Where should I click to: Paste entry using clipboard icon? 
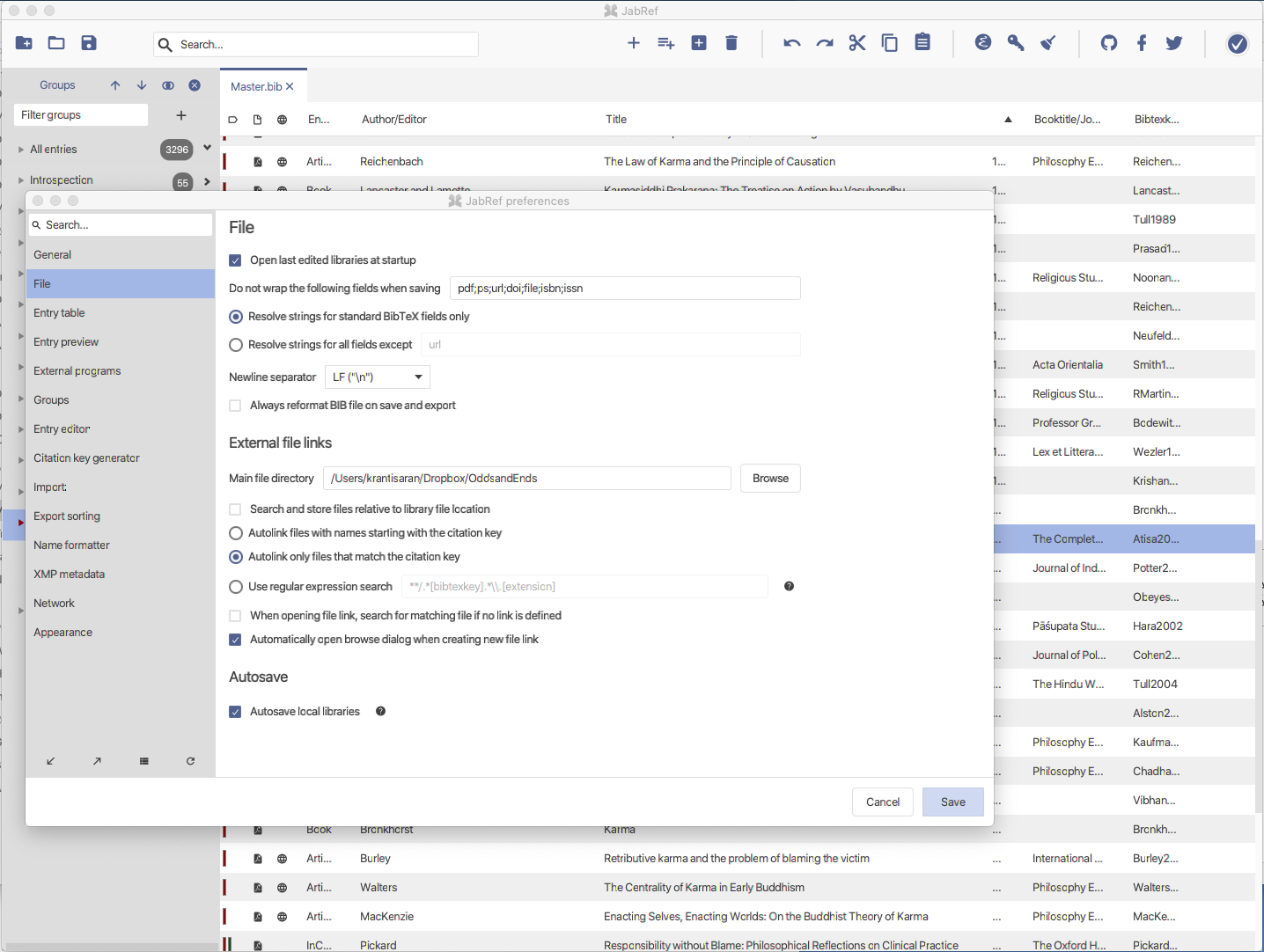point(922,42)
